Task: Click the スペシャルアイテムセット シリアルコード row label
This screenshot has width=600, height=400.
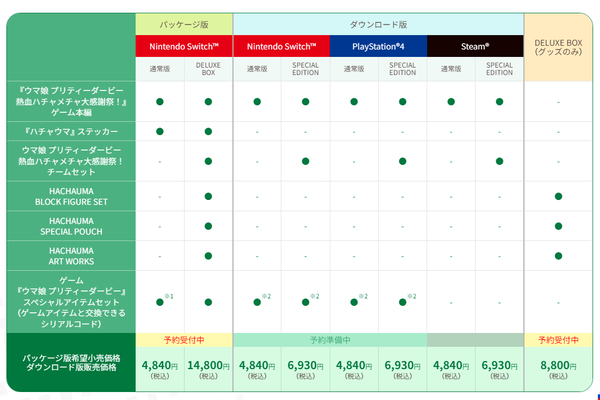Action: coord(71,302)
